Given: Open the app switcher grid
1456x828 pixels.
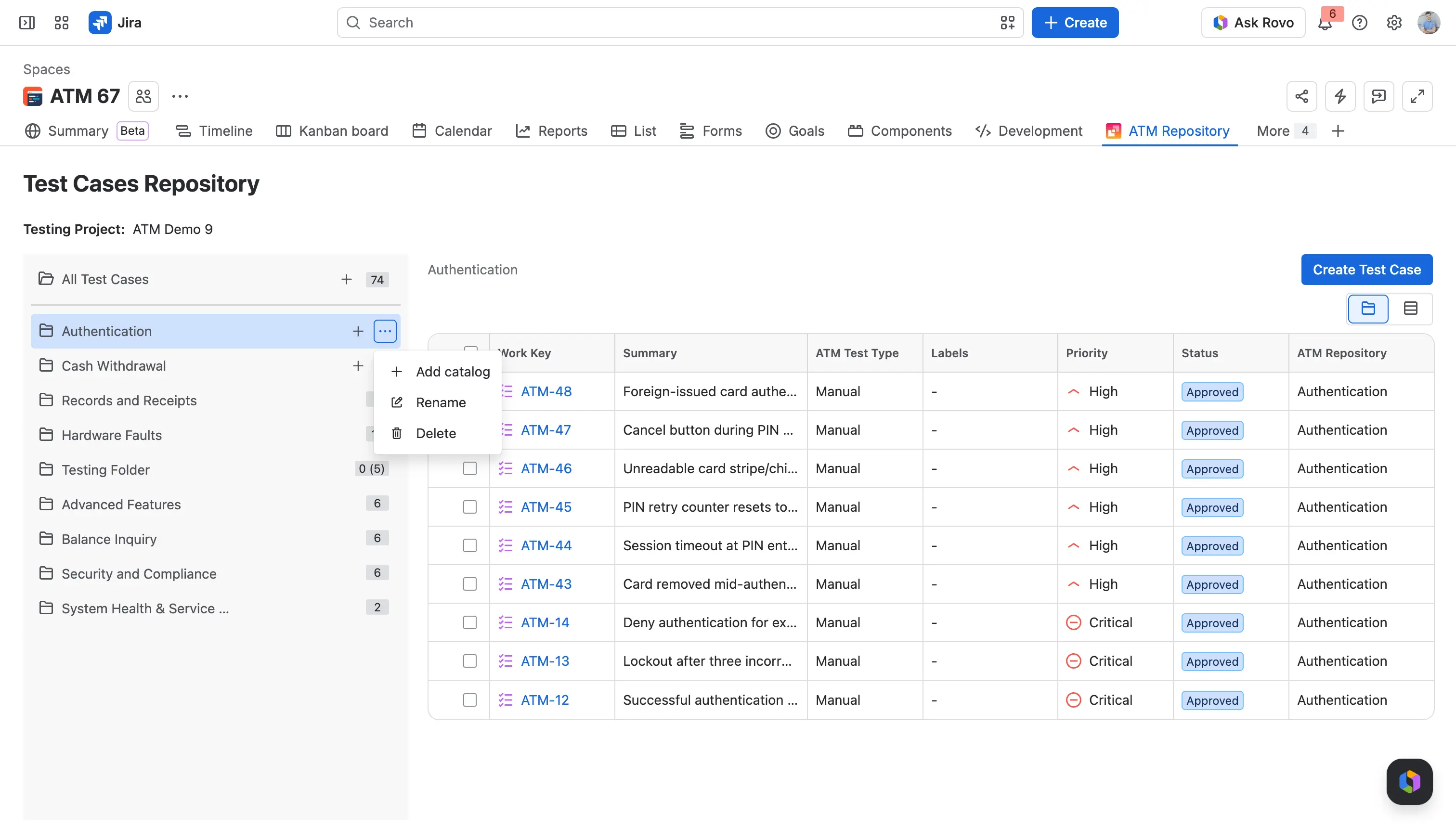Looking at the screenshot, I should (x=62, y=23).
